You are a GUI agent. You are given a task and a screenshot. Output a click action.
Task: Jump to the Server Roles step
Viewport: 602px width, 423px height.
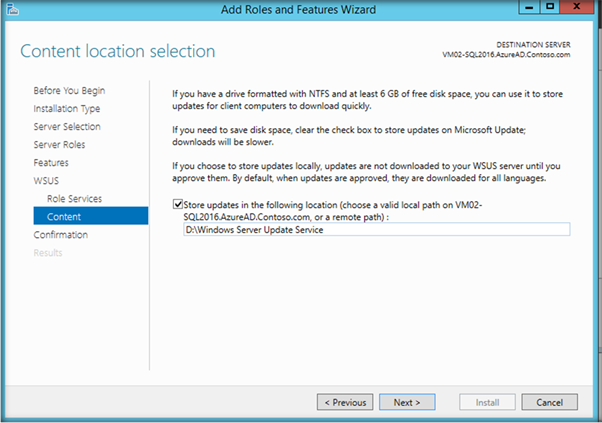(x=59, y=145)
